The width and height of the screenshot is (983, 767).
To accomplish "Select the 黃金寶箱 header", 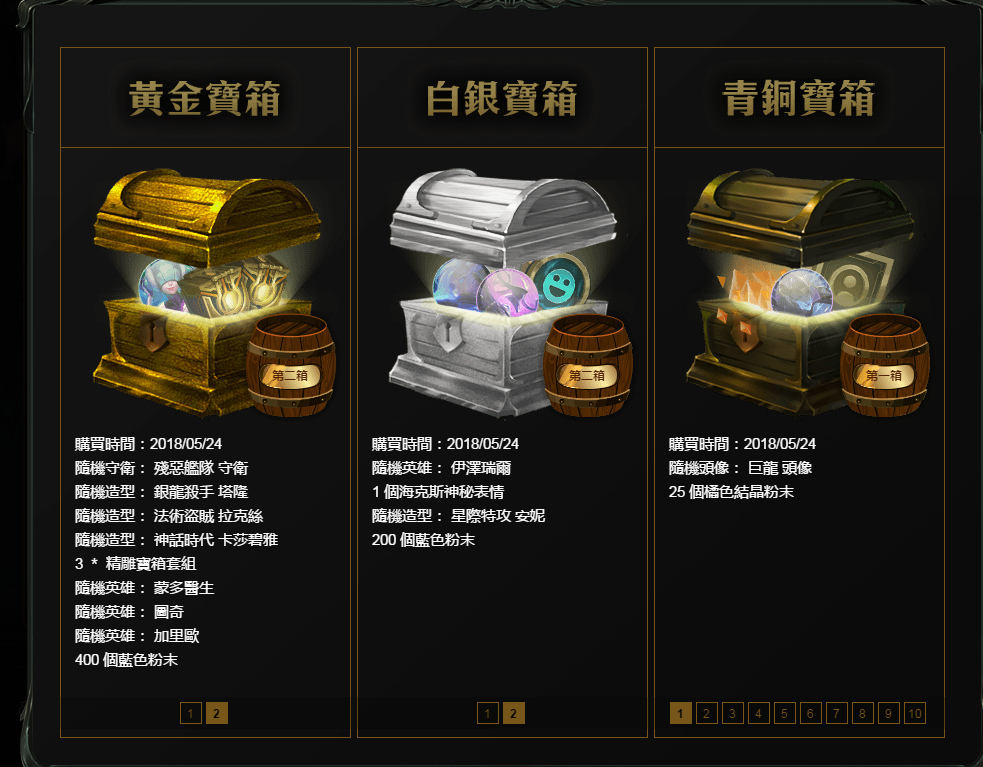I will [205, 98].
